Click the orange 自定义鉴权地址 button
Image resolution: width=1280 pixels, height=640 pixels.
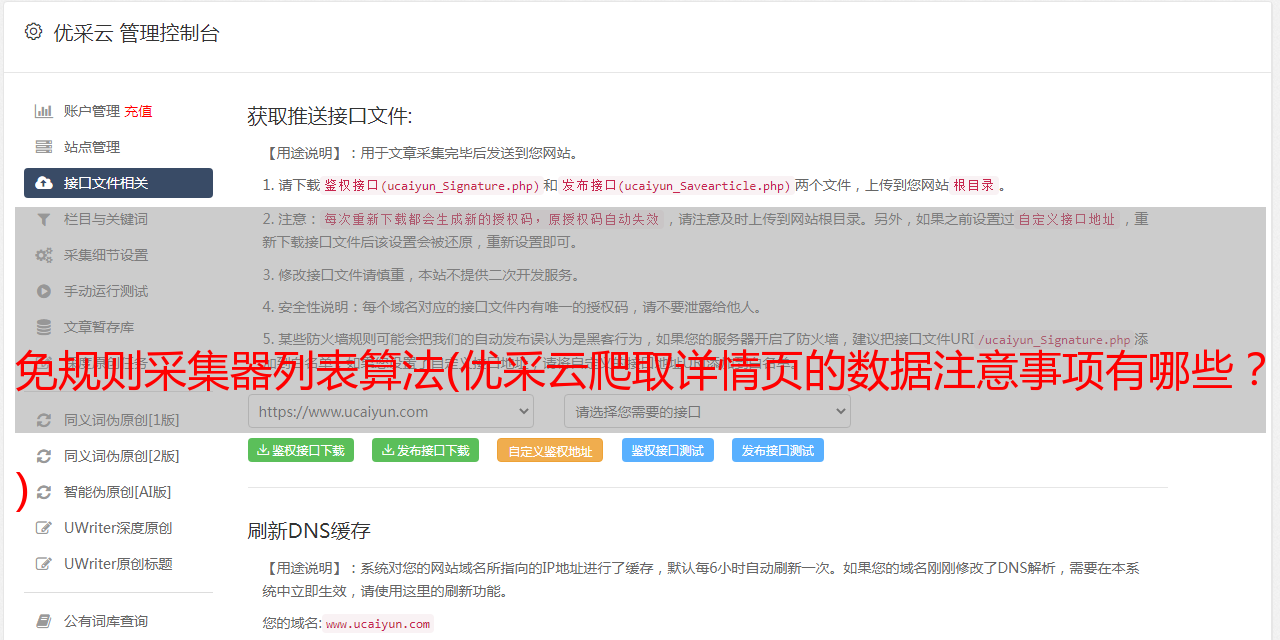coord(550,450)
